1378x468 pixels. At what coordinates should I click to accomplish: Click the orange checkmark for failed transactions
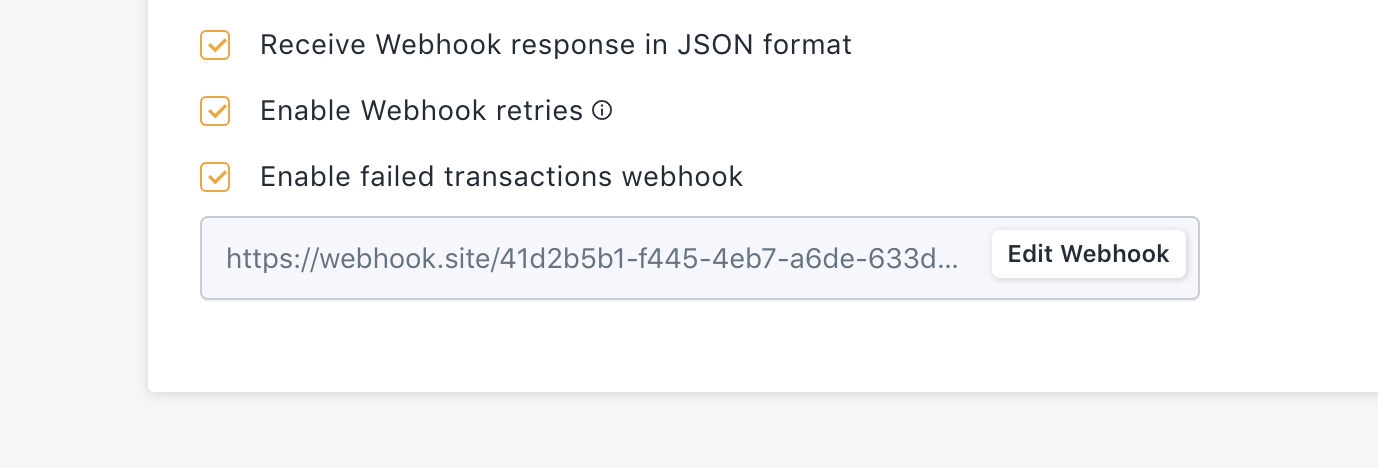pos(215,177)
